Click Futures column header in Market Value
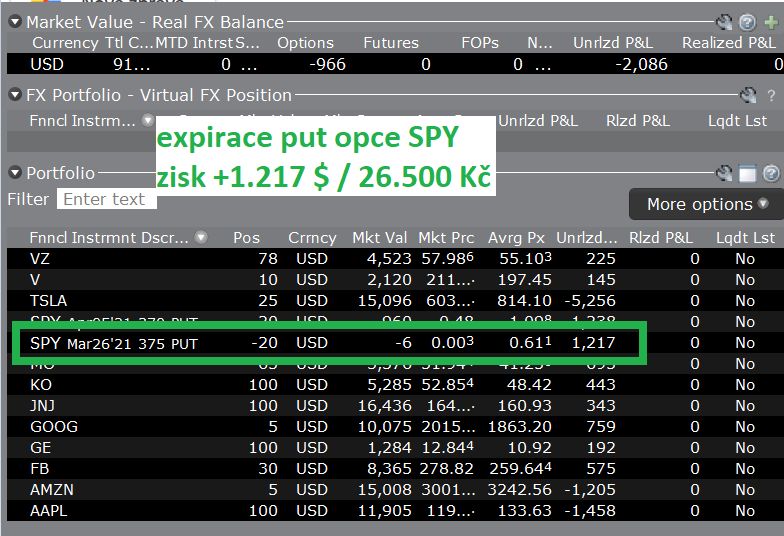Viewport: 784px width, 536px height. (x=391, y=43)
